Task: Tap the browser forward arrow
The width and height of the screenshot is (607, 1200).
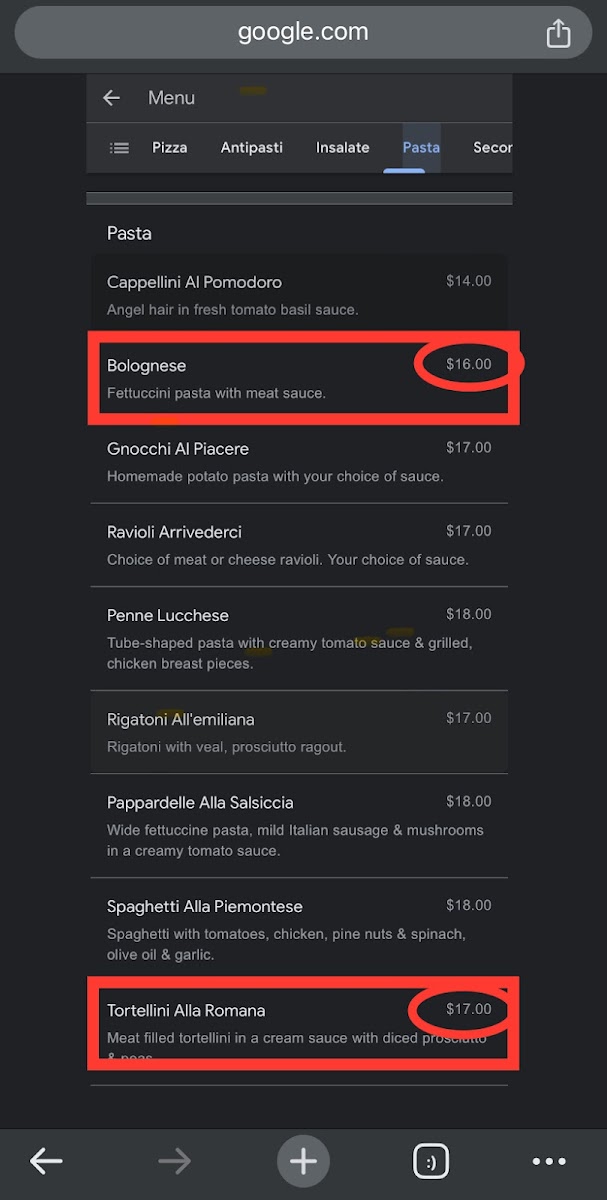Action: pyautogui.click(x=174, y=1161)
